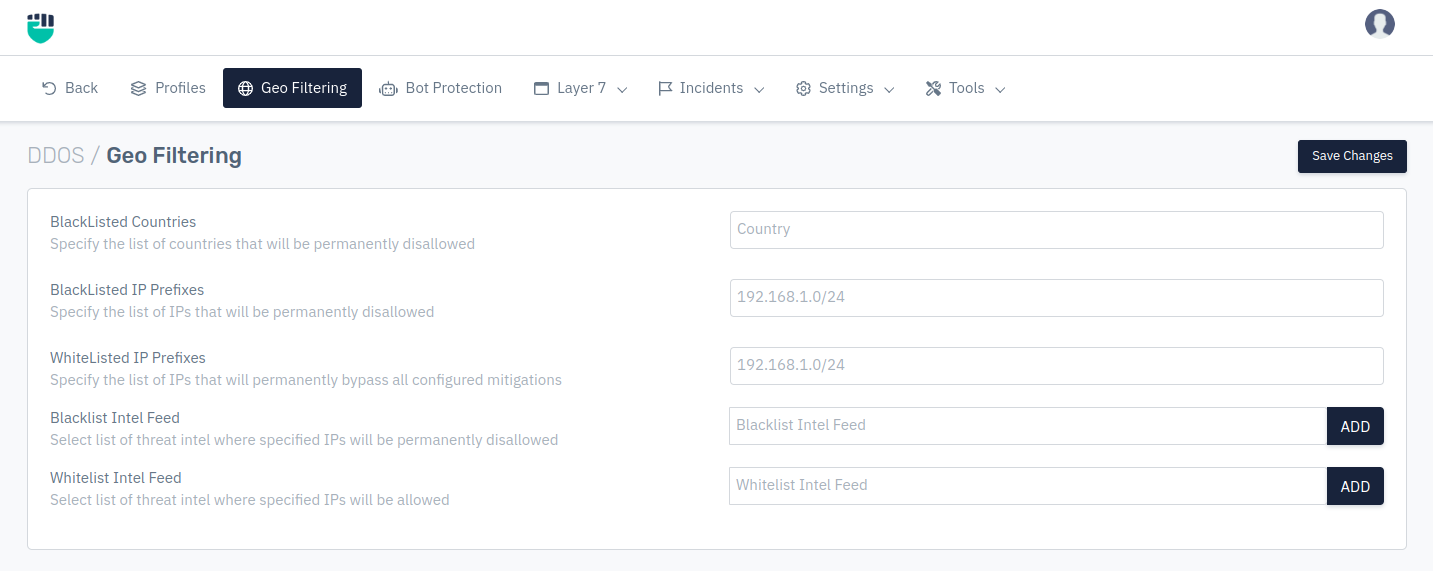Expand the Layer 7 dropdown chevron

[622, 89]
